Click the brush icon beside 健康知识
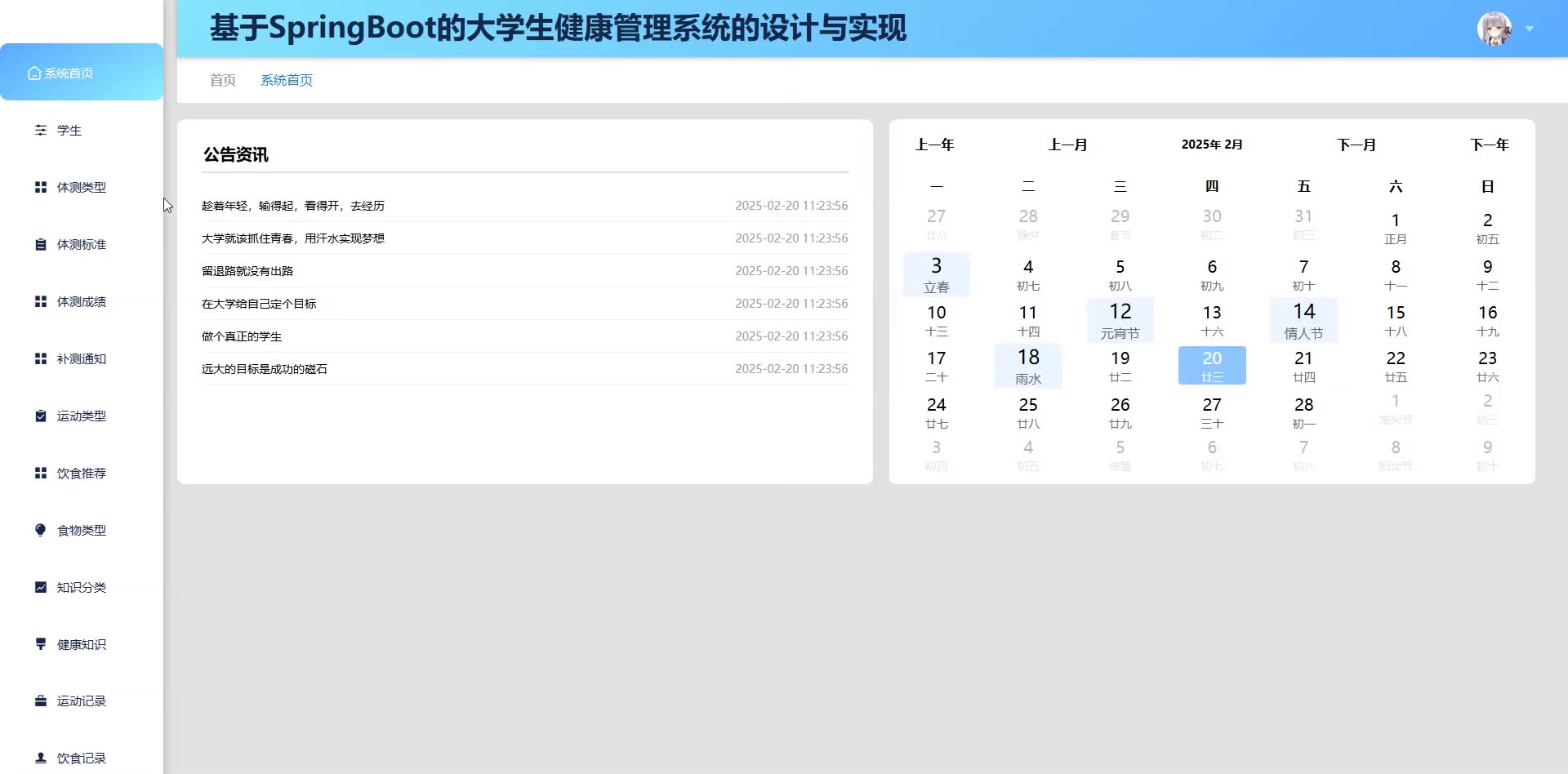The width and height of the screenshot is (1568, 774). click(41, 644)
